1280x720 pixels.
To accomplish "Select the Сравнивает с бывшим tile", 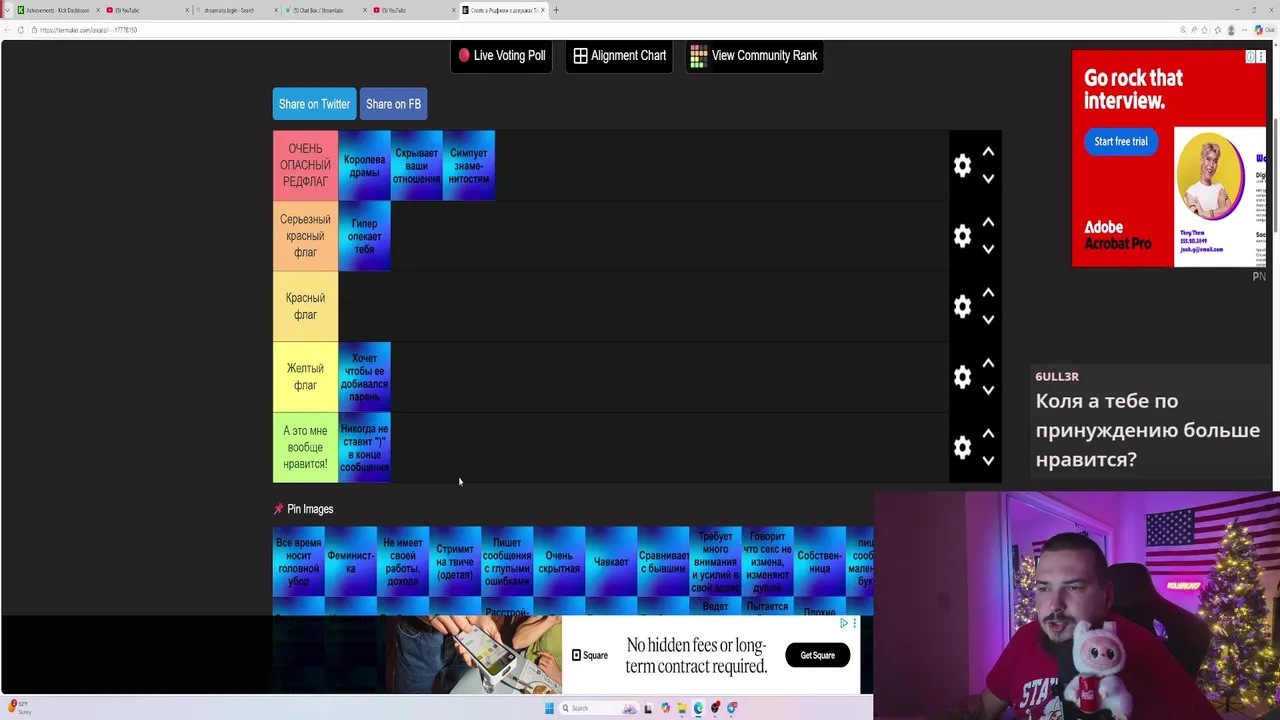I will pos(663,561).
